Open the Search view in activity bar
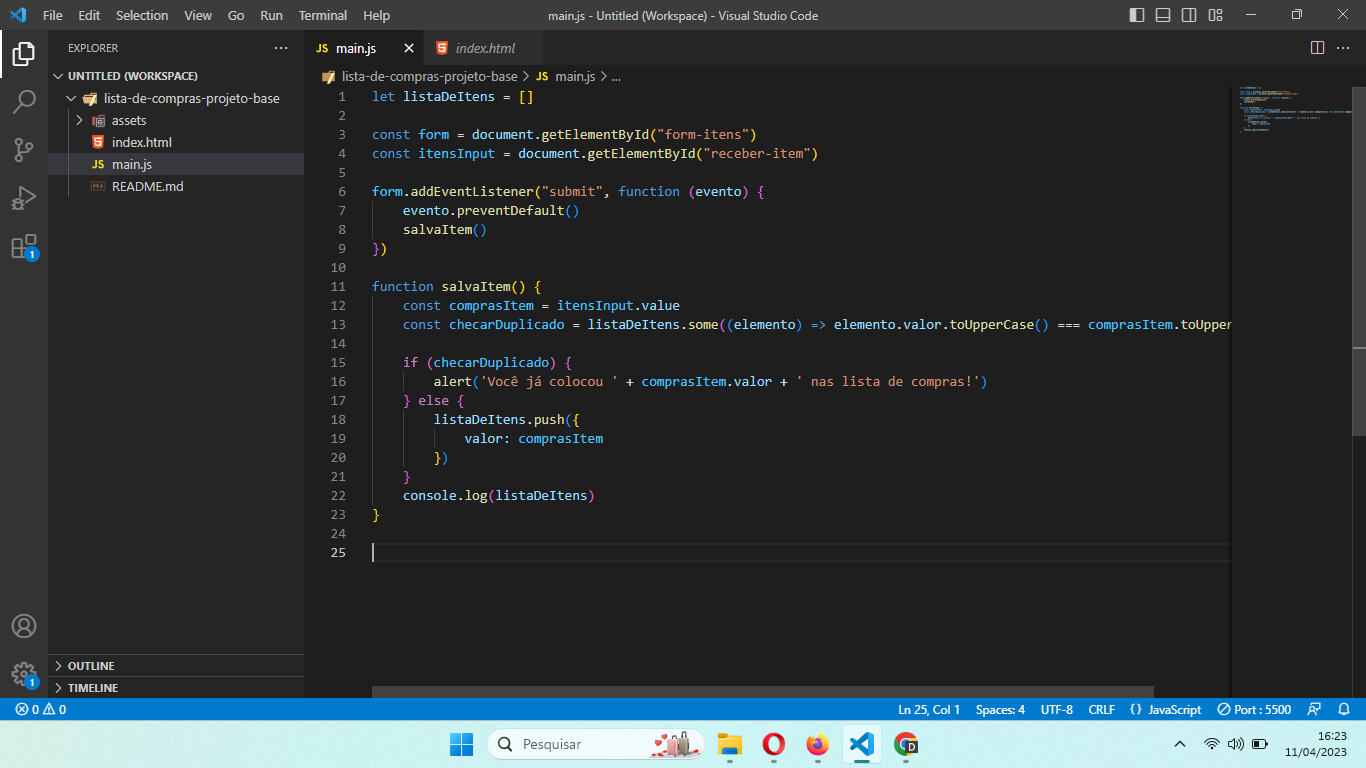This screenshot has width=1366, height=768. tap(24, 102)
